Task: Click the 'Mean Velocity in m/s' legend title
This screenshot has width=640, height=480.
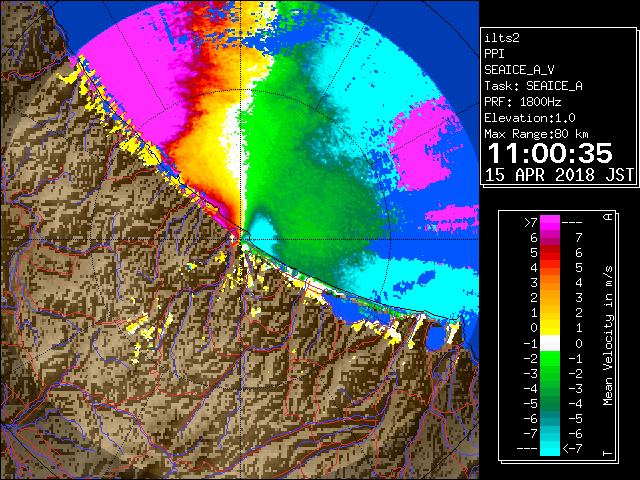Action: (608, 336)
